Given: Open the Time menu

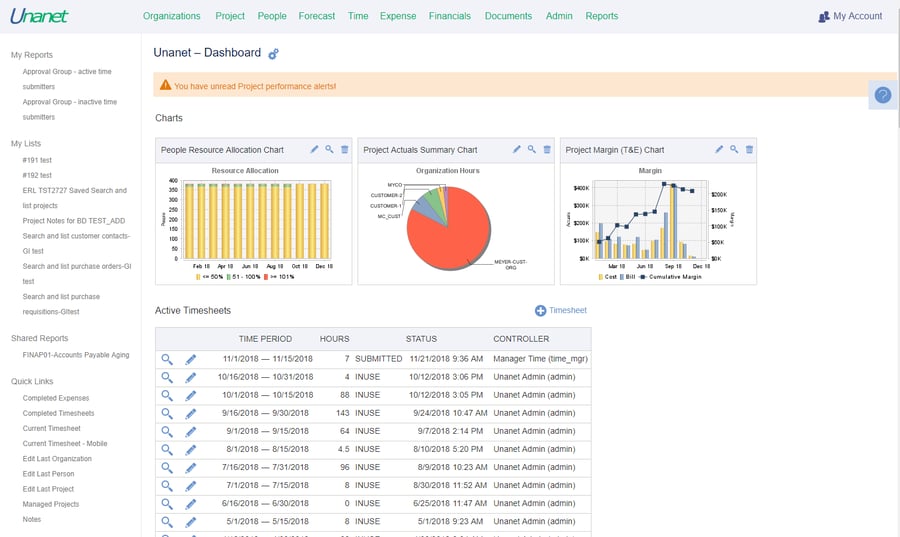Looking at the screenshot, I should [358, 16].
